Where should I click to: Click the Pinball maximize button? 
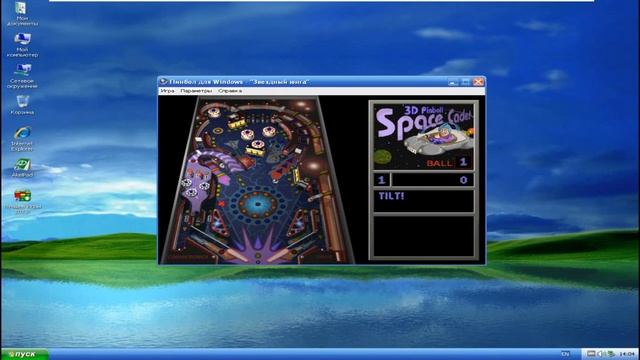[x=466, y=82]
